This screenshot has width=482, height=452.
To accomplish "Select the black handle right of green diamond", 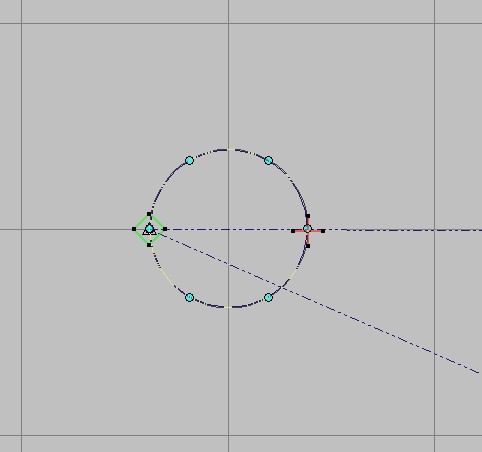I will 165,229.
